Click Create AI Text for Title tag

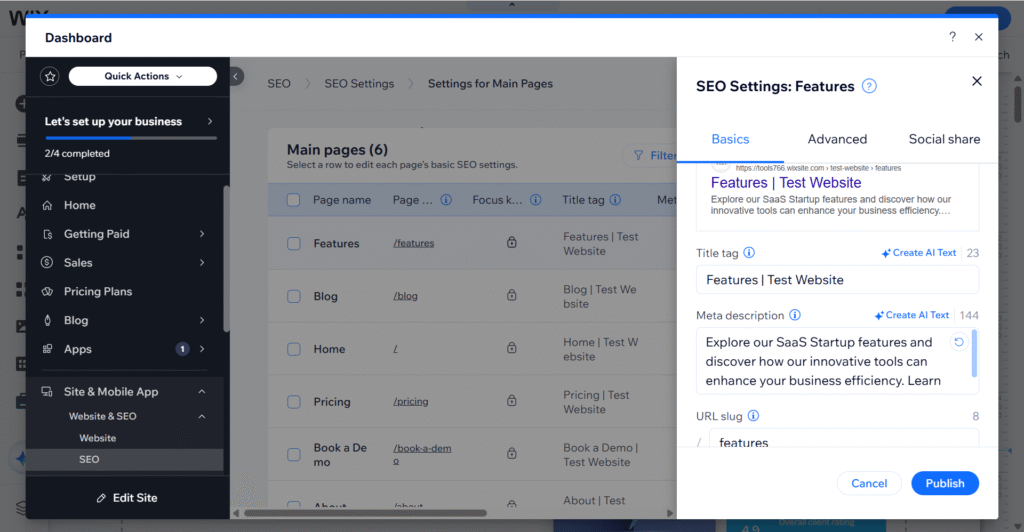918,253
